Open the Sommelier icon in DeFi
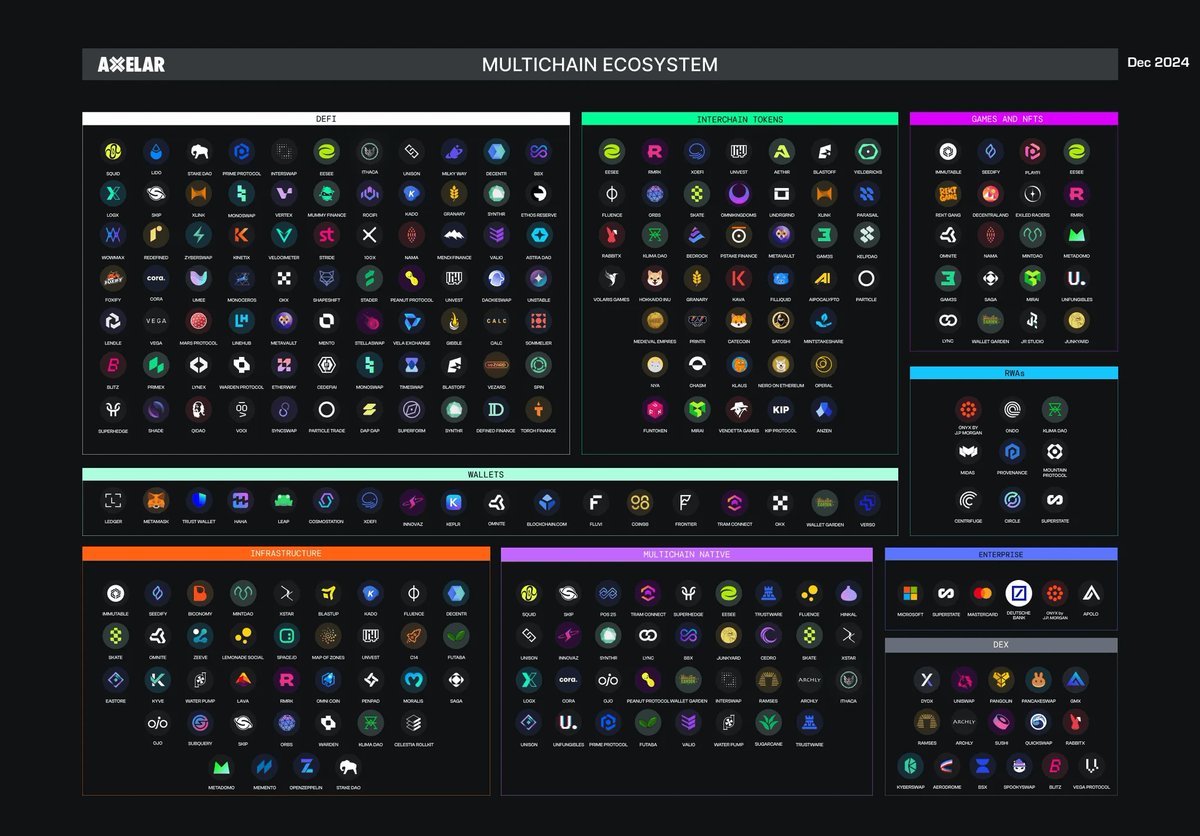1200x836 pixels. click(x=539, y=321)
